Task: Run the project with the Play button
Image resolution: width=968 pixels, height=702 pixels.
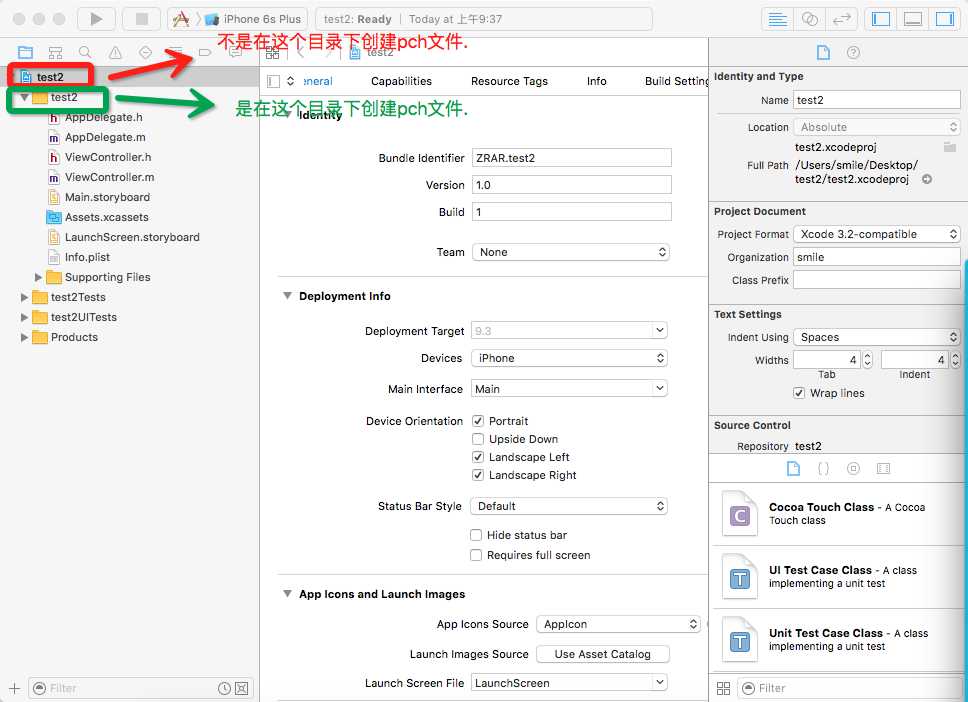Action: tap(96, 19)
